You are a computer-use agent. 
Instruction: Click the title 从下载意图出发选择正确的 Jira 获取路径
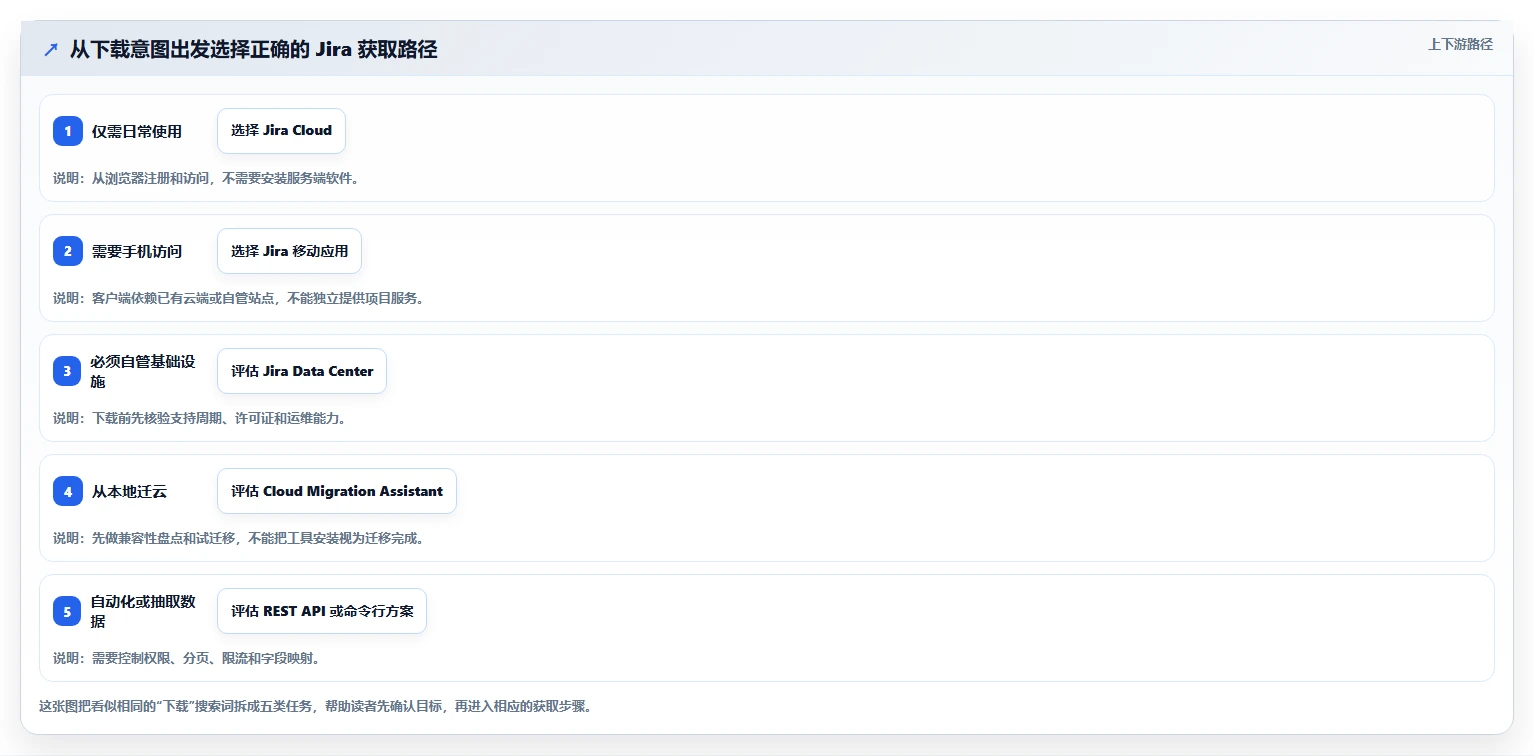point(254,50)
